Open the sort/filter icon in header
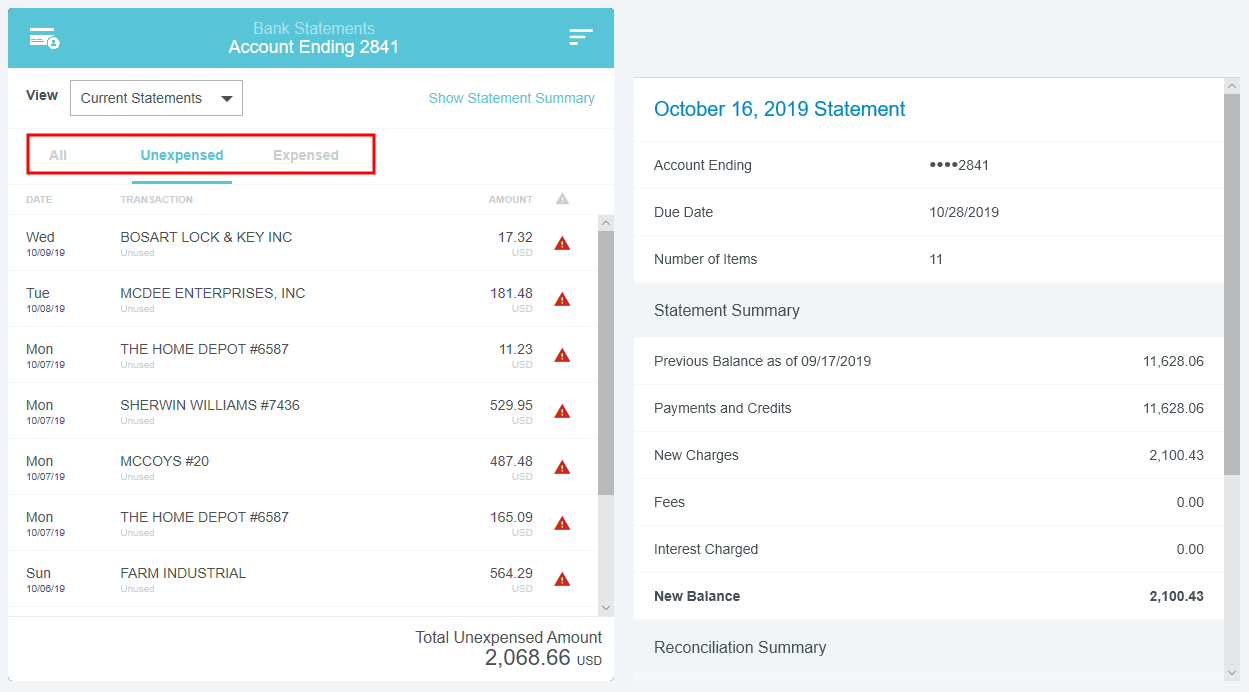Viewport: 1249px width, 692px height. pyautogui.click(x=581, y=37)
